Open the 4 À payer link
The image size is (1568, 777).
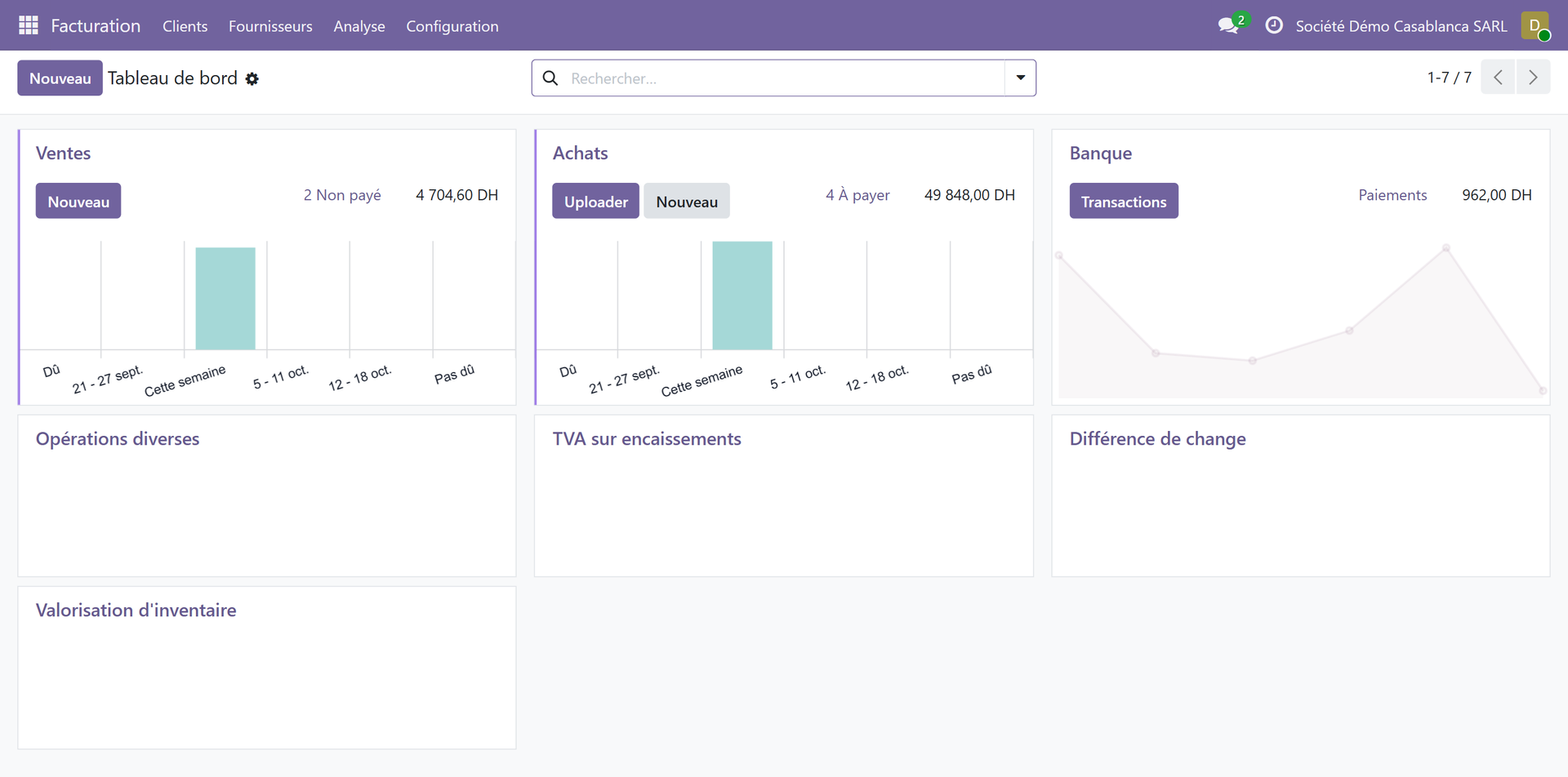(857, 195)
